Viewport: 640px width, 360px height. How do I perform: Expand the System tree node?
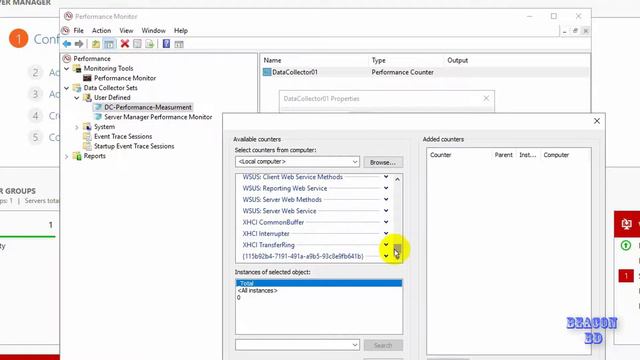tap(77, 127)
